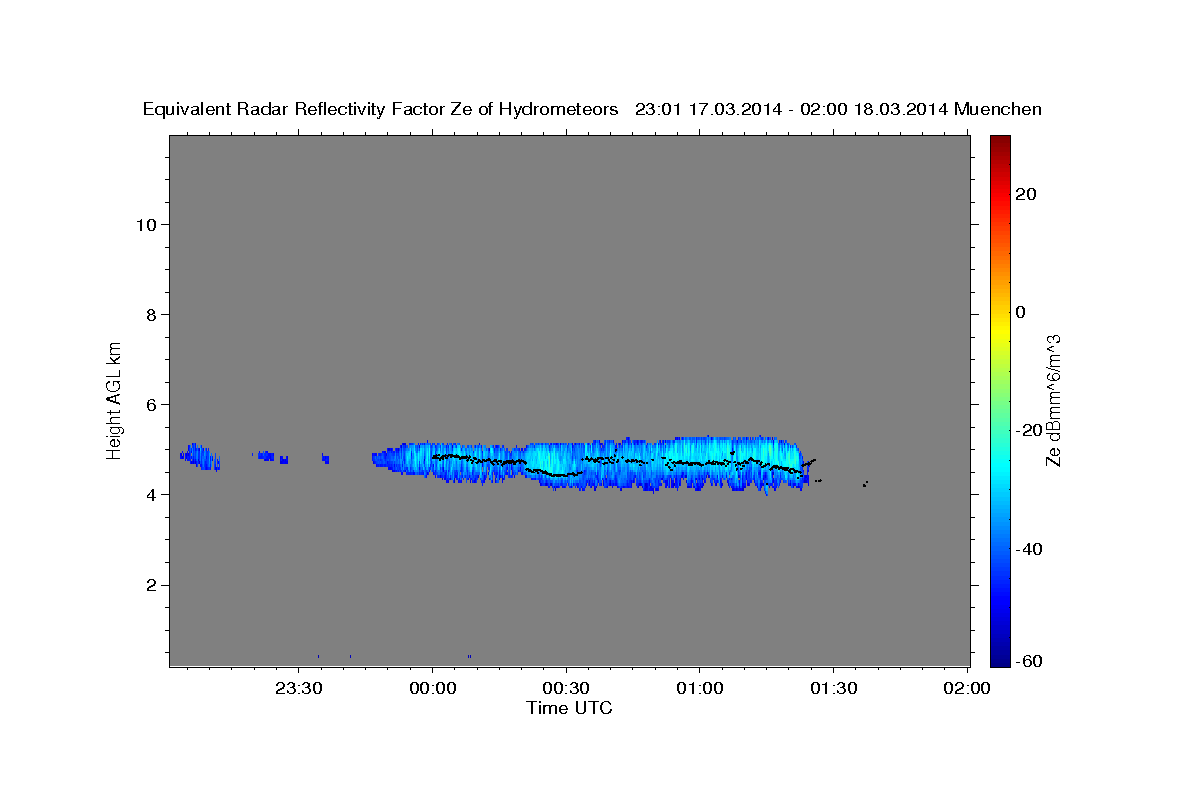Image resolution: width=1200 pixels, height=800 pixels.
Task: Click the dark red top of the colorbar
Action: point(1000,145)
